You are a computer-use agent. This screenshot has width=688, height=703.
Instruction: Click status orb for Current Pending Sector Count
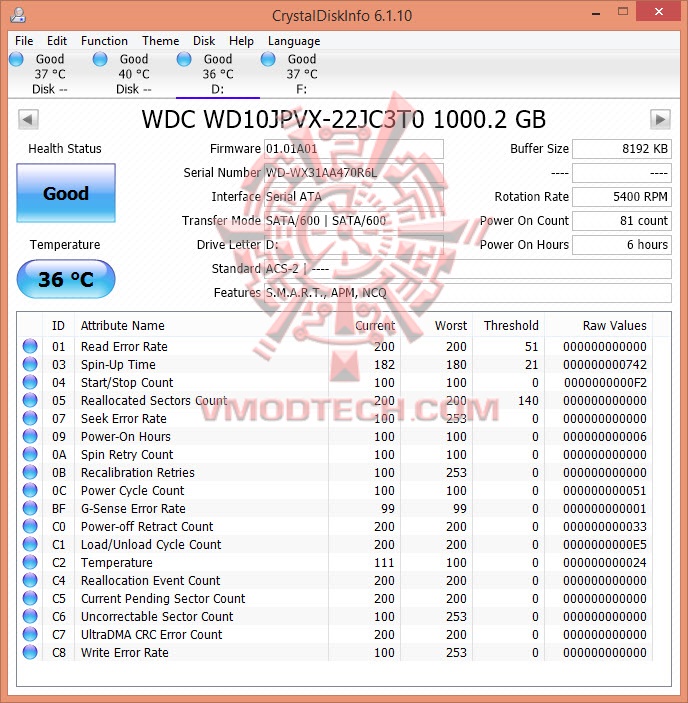[x=30, y=598]
